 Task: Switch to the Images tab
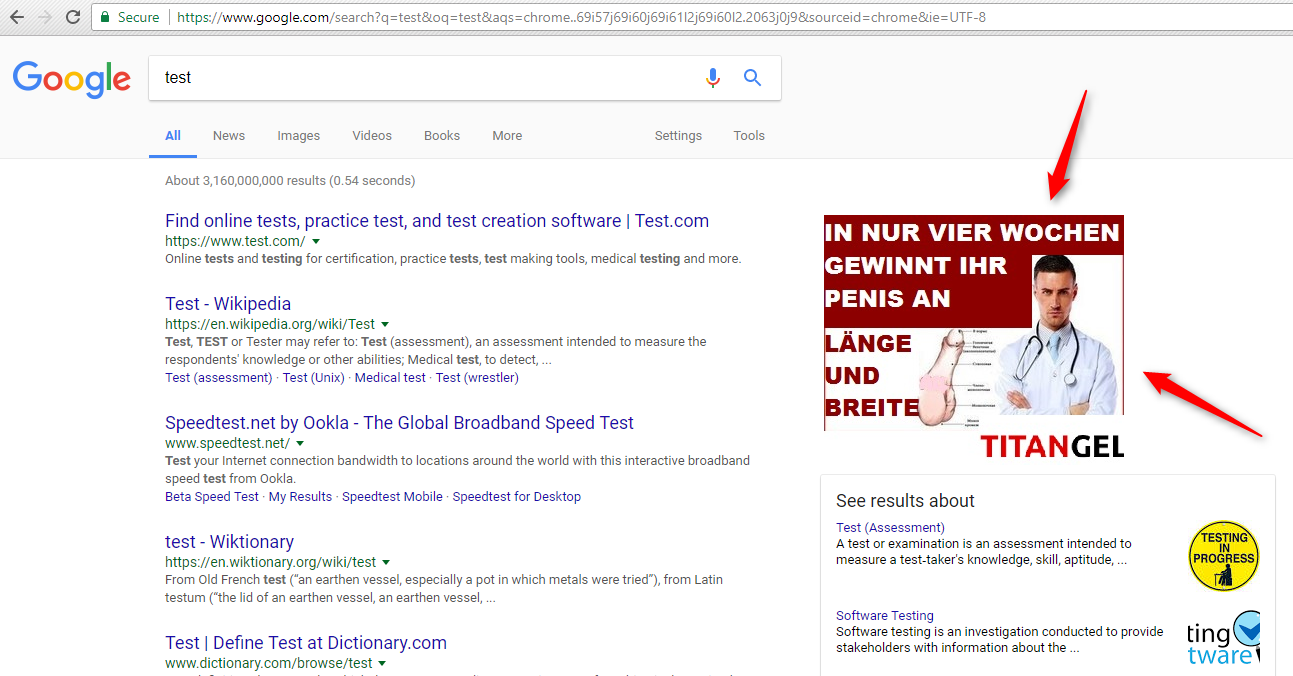click(298, 136)
